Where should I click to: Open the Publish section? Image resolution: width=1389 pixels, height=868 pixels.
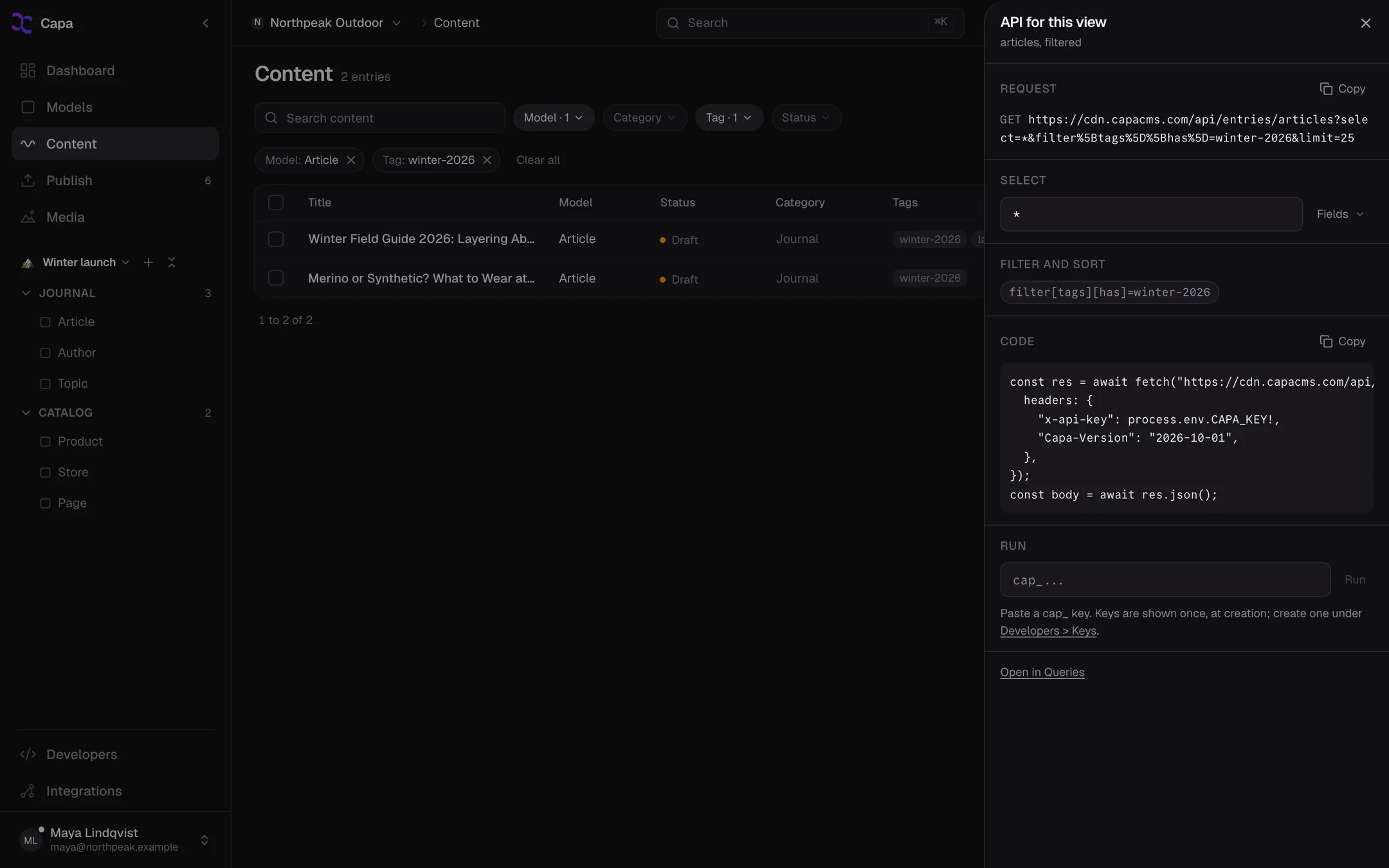pyautogui.click(x=115, y=181)
